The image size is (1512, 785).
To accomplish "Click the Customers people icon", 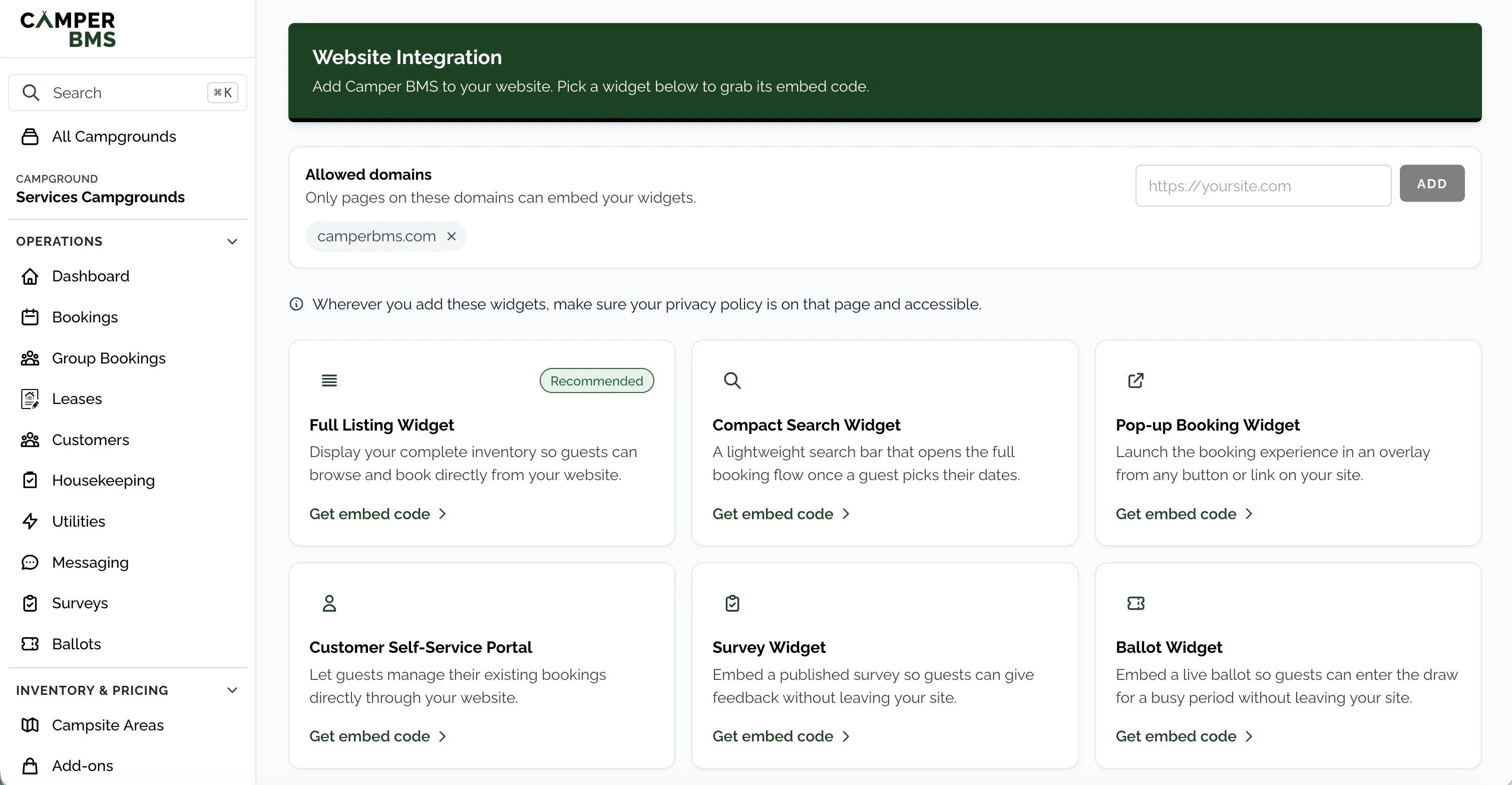I will pyautogui.click(x=30, y=440).
